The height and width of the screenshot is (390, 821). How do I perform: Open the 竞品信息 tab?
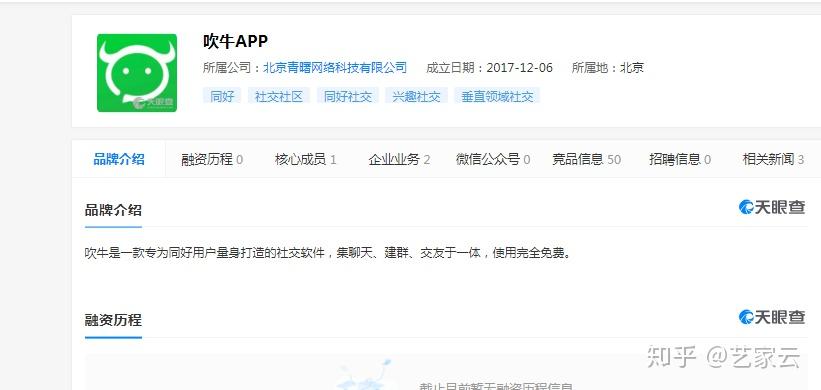(x=586, y=160)
